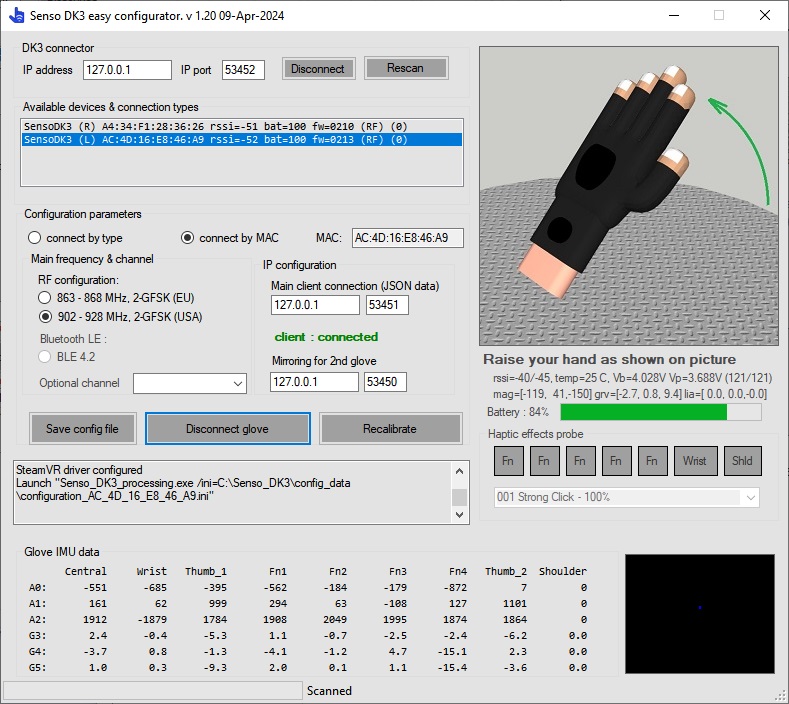Minimize the Senso configurator window
Image resolution: width=789 pixels, height=704 pixels.
(x=674, y=16)
